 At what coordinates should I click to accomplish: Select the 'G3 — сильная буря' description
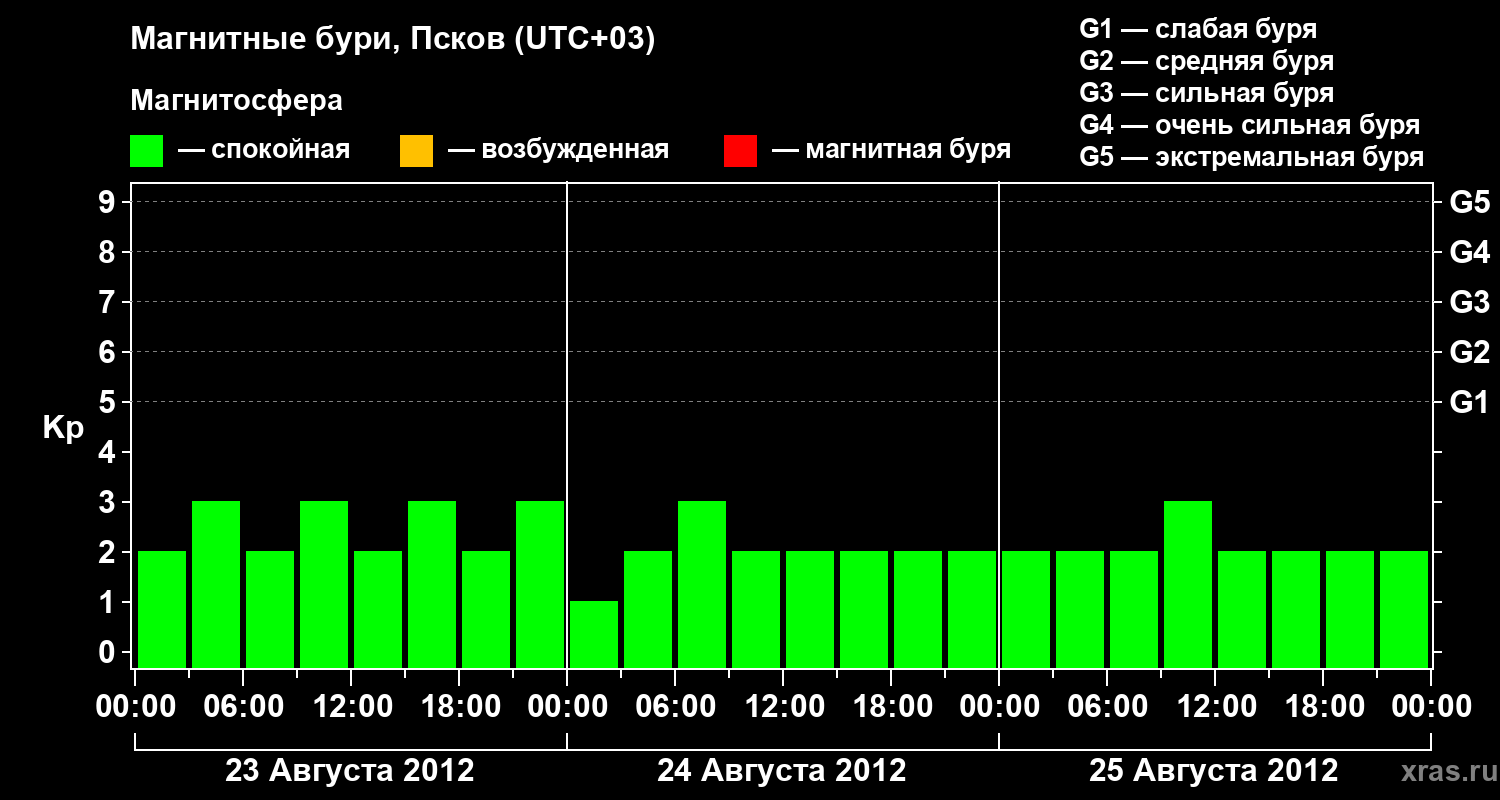coord(1207,93)
